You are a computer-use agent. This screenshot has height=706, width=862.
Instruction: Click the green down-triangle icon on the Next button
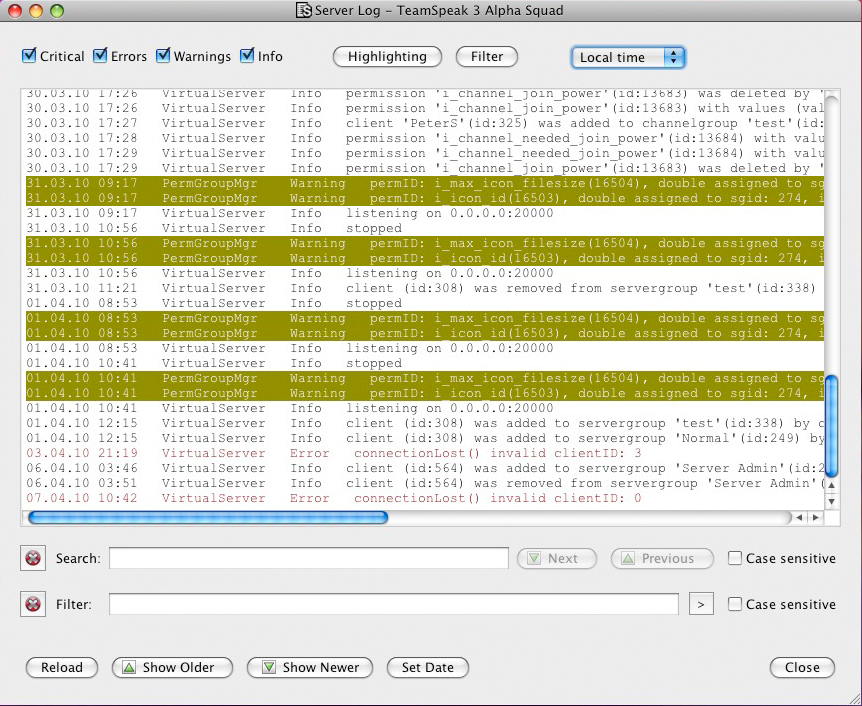[533, 559]
